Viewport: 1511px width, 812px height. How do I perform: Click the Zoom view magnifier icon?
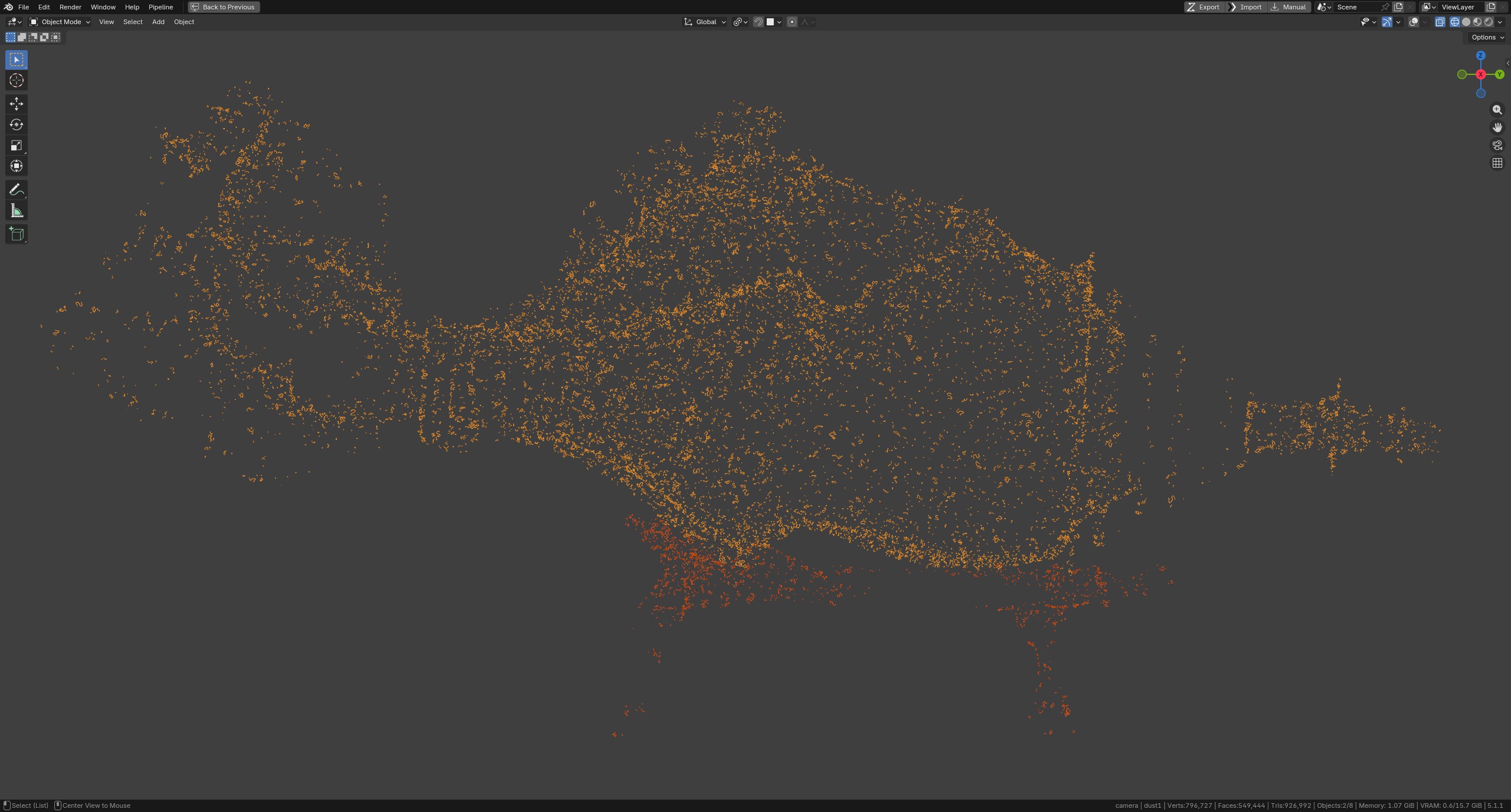[x=1497, y=110]
